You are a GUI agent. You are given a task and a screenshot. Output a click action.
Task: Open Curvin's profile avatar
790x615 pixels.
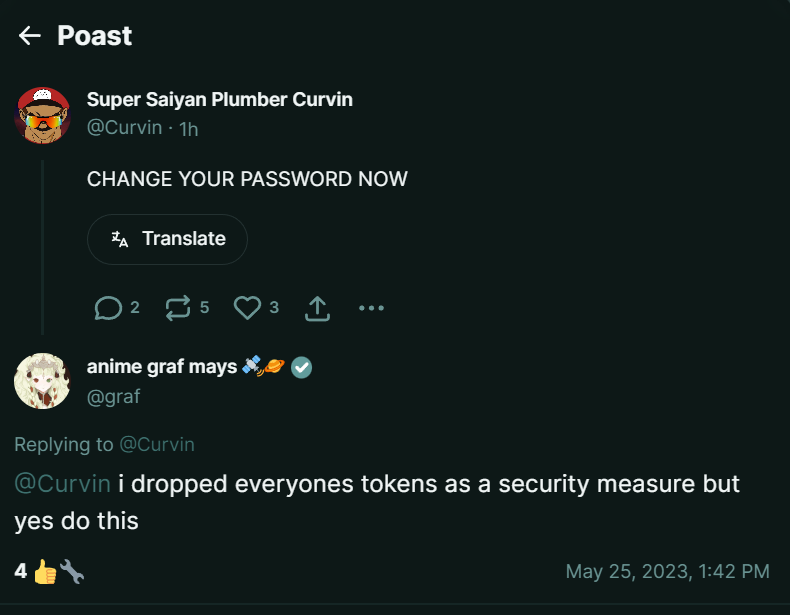pyautogui.click(x=42, y=114)
